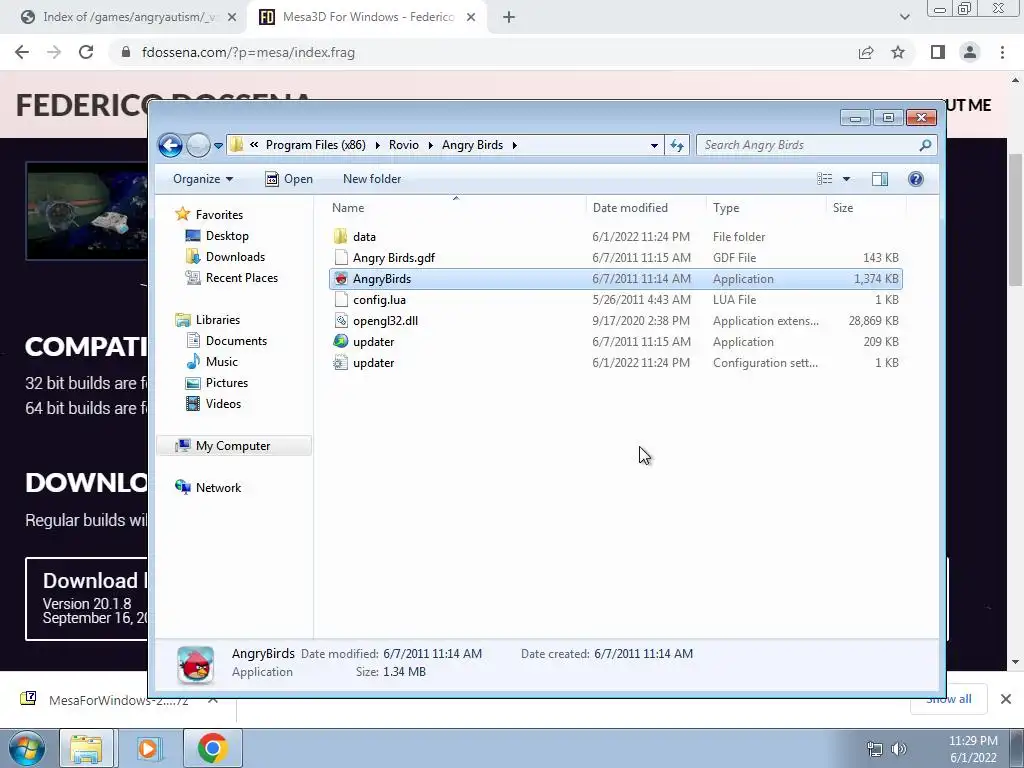Close the Mesa3D For Windows tab
Screen dimensions: 1024x768
pyautogui.click(x=471, y=18)
